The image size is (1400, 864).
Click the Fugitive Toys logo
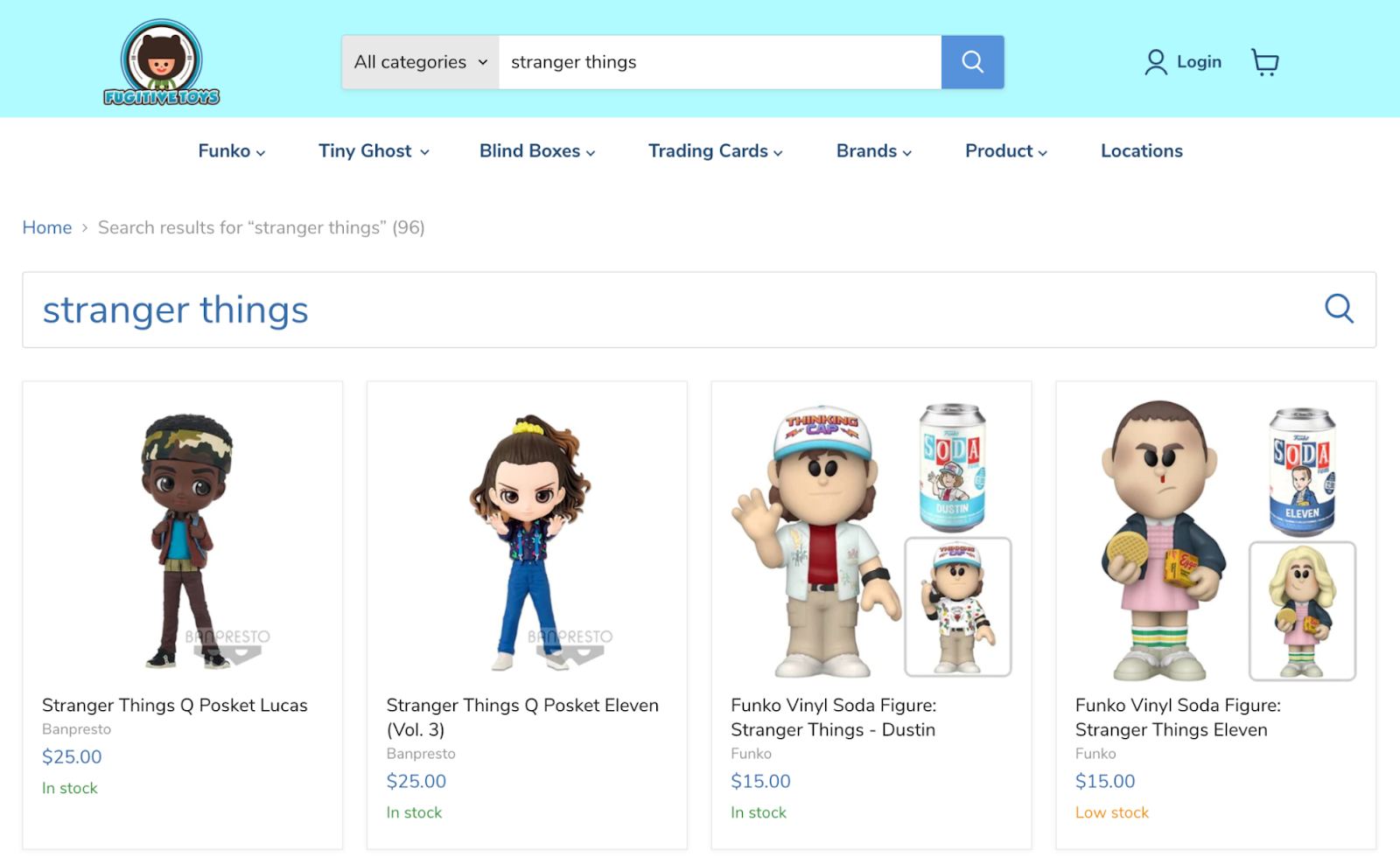[162, 62]
